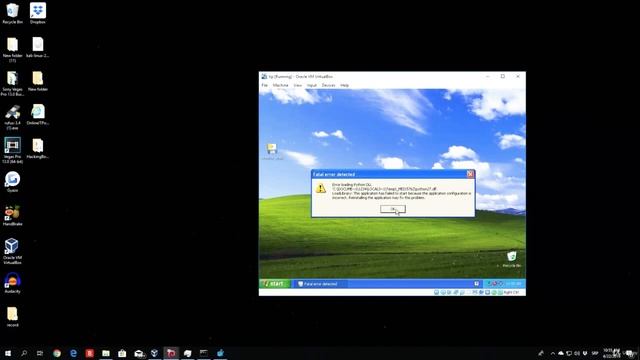640x360 pixels.
Task: Select the Gyazo desktop shortcut
Action: (12, 182)
